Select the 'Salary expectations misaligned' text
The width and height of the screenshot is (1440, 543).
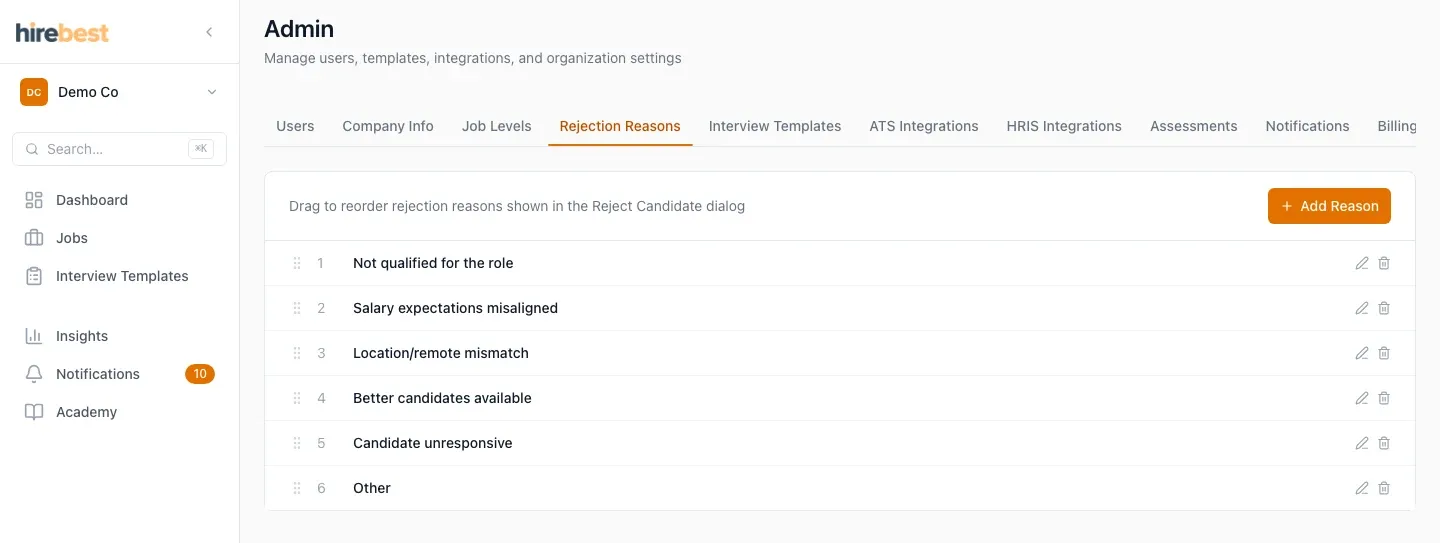455,308
